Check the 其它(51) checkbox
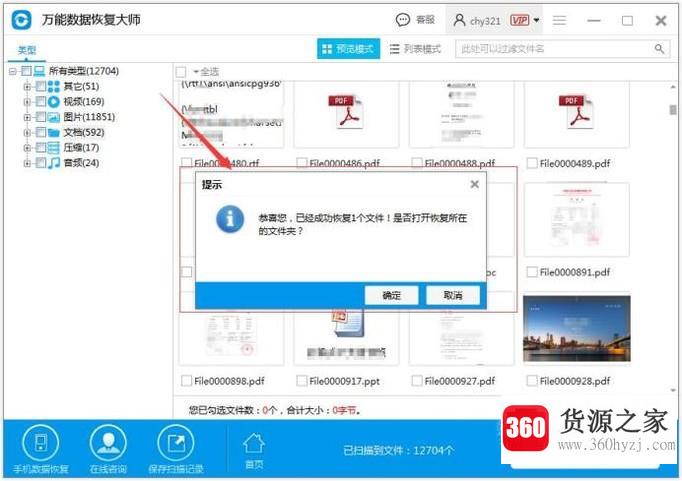 tap(40, 86)
